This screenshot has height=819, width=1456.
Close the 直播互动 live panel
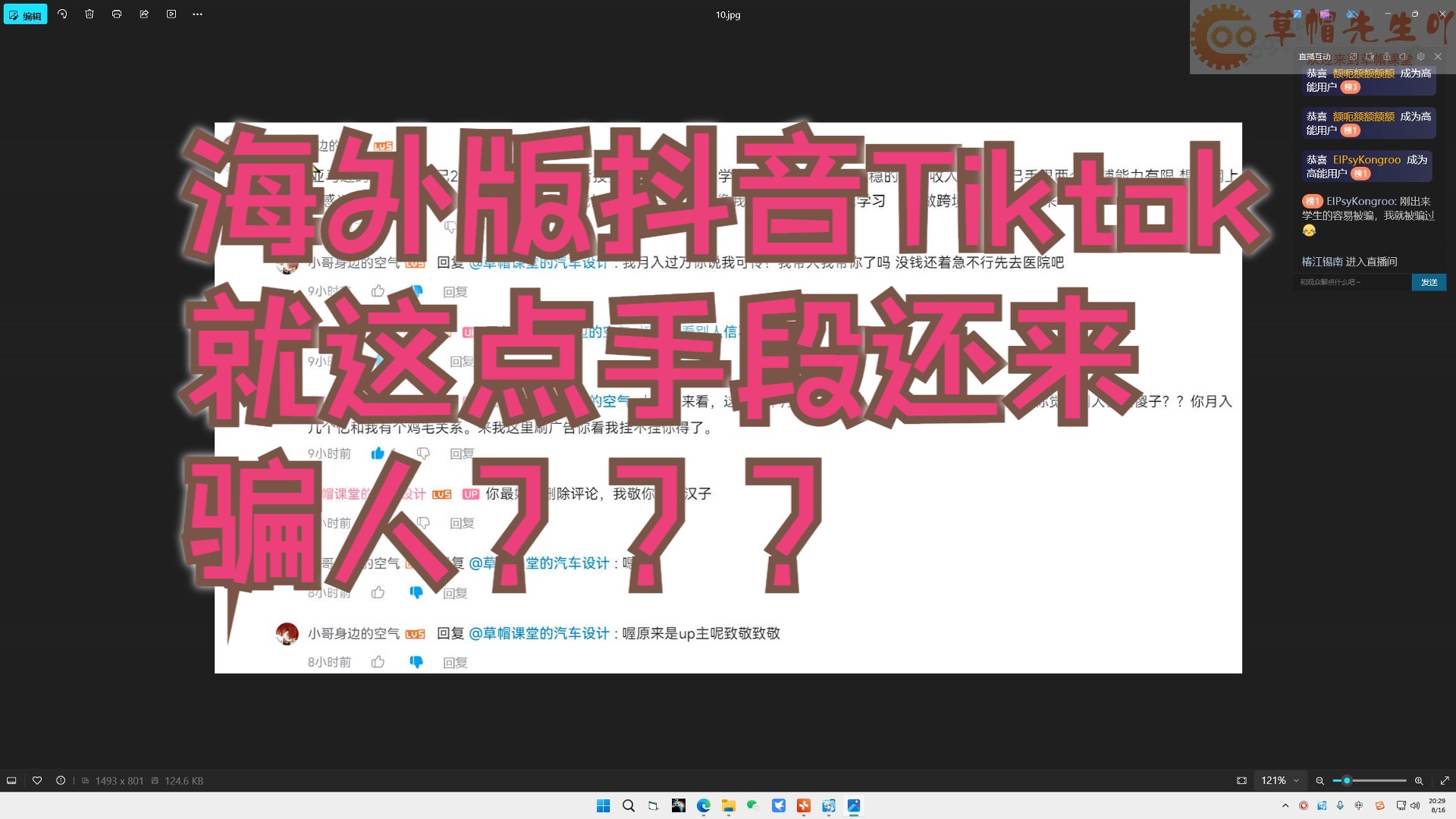pyautogui.click(x=1438, y=57)
